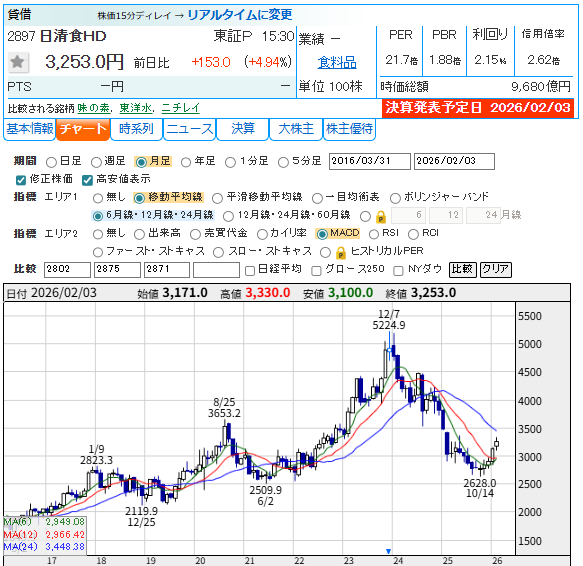Select 移動平均線 indicator radio
Image resolution: width=583 pixels, height=566 pixels.
(139, 198)
